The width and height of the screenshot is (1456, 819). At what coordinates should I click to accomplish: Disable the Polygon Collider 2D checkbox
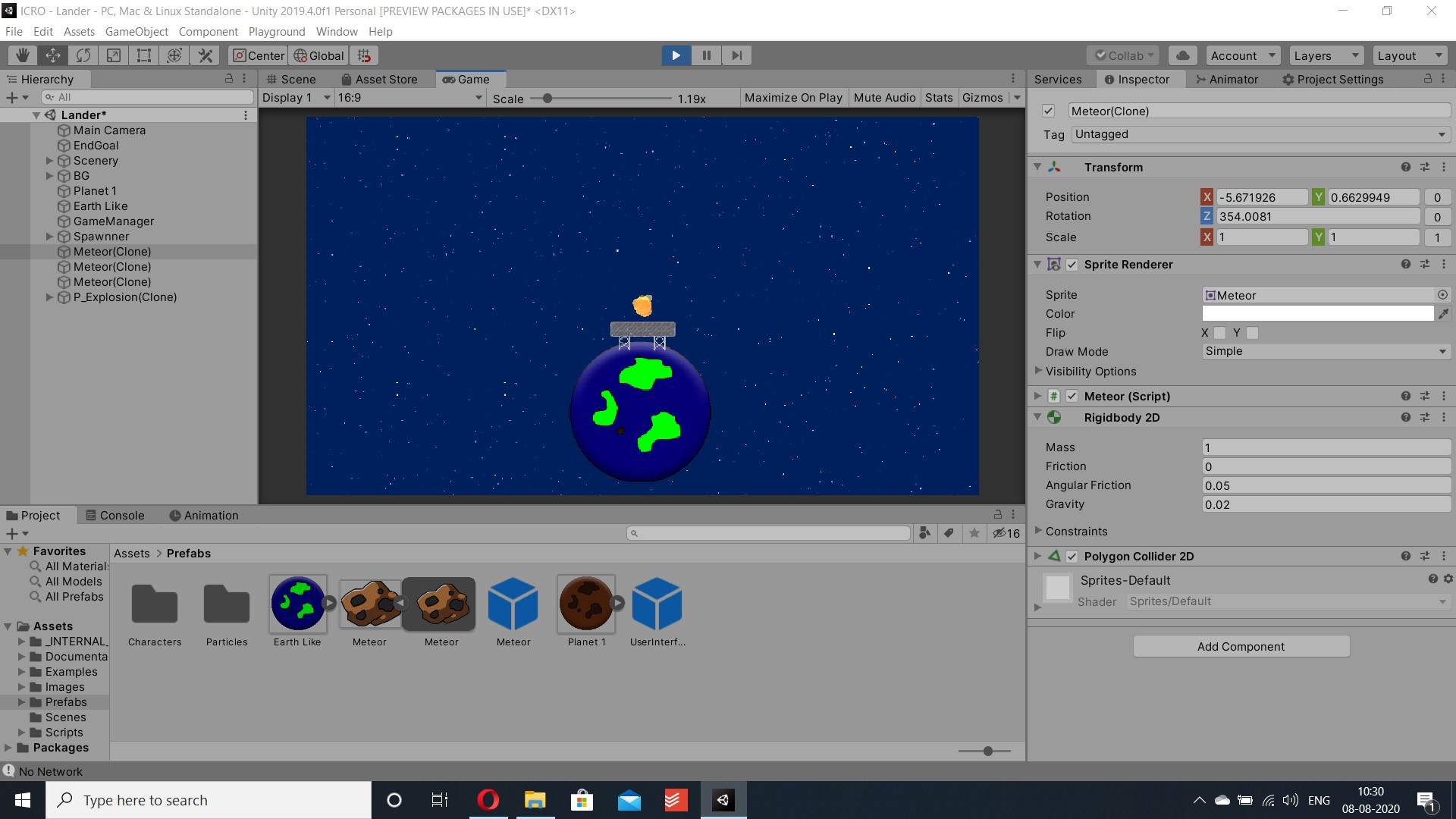click(1072, 557)
